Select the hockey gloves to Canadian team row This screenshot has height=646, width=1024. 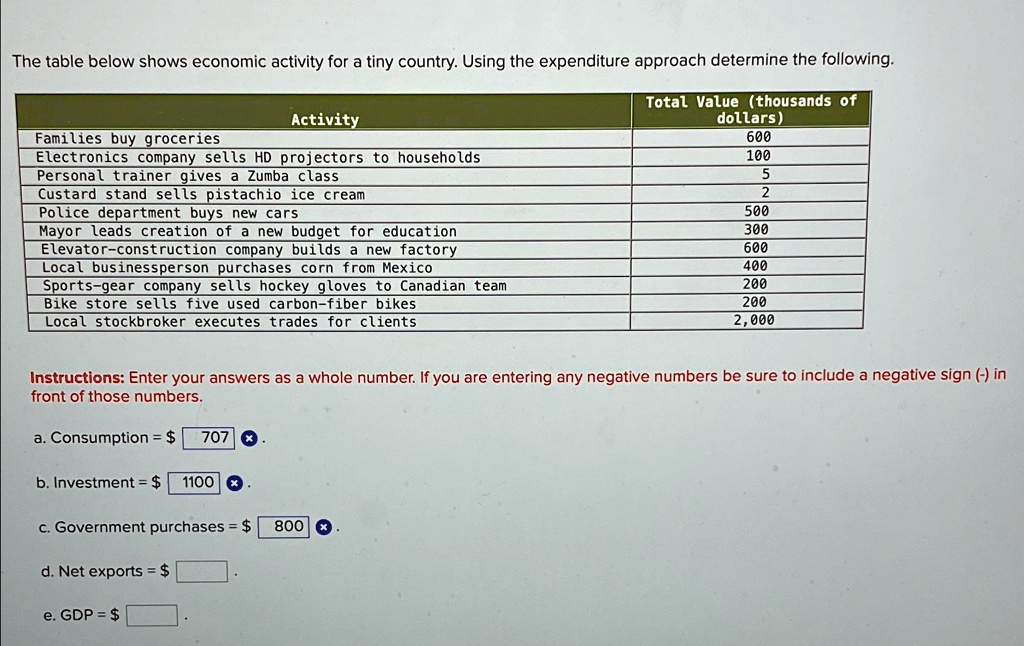point(270,285)
